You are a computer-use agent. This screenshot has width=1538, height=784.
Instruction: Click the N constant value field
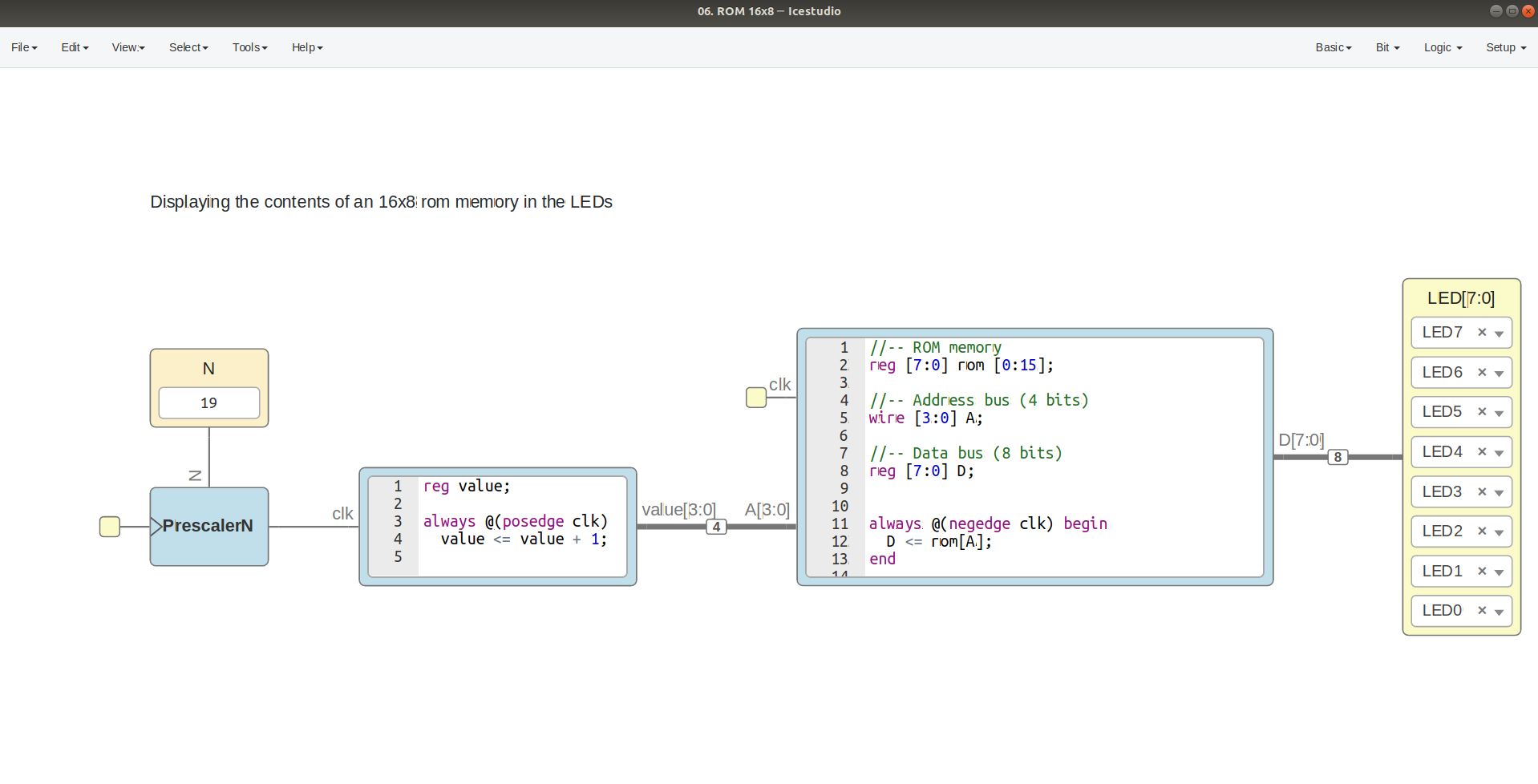tap(208, 402)
